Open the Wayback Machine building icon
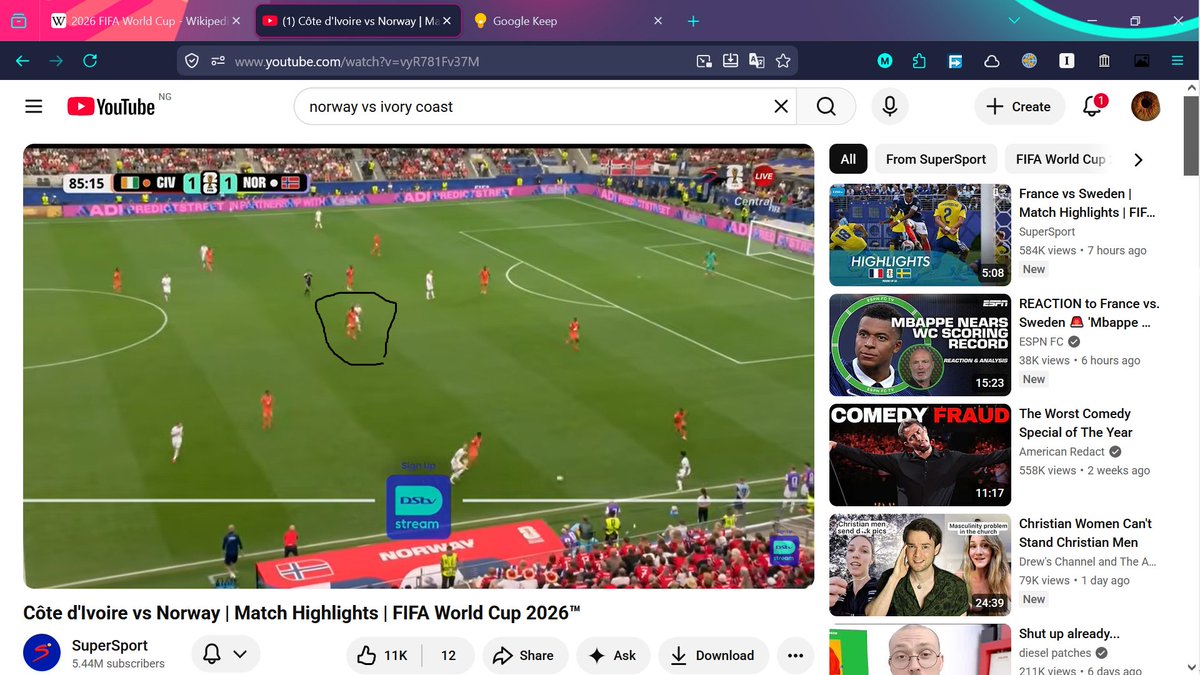This screenshot has height=675, width=1200. click(1104, 61)
